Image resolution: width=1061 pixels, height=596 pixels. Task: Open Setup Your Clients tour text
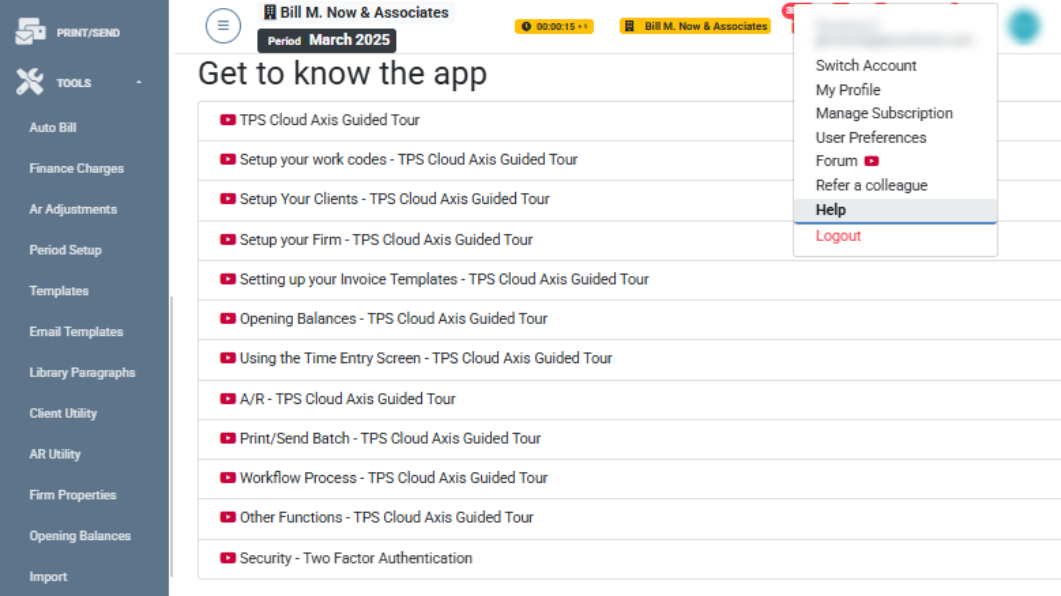(394, 199)
